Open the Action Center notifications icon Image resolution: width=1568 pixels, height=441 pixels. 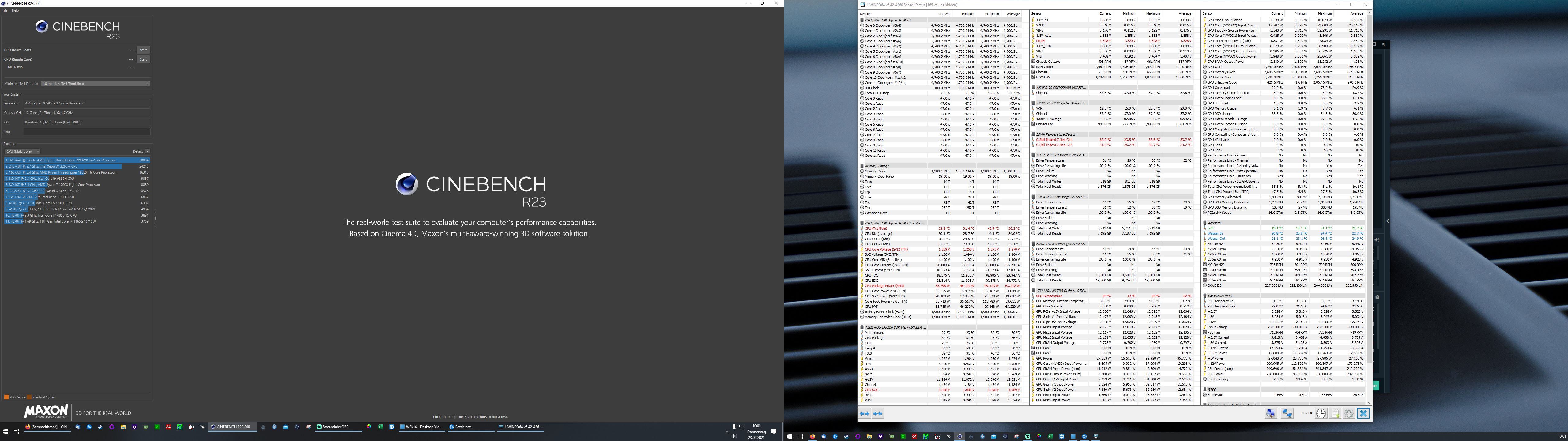(774, 432)
